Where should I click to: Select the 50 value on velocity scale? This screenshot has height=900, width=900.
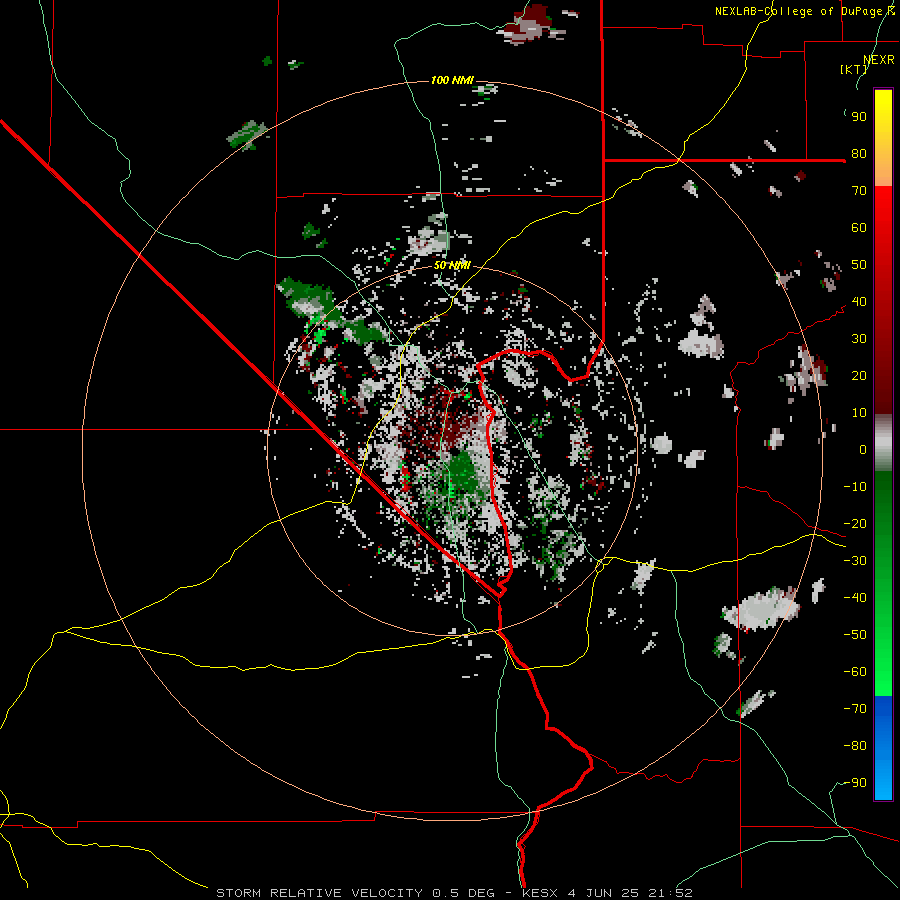click(x=859, y=265)
